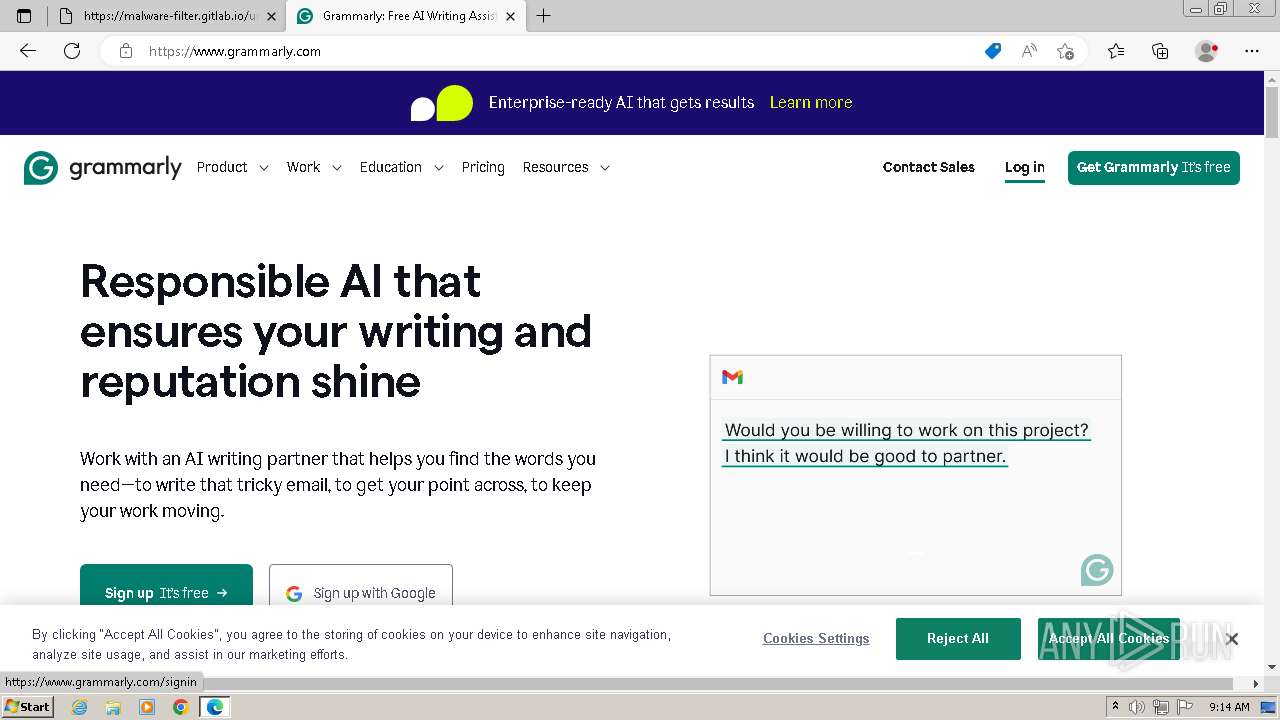Viewport: 1280px width, 720px height.
Task: Click Contact Sales link
Action: point(929,167)
